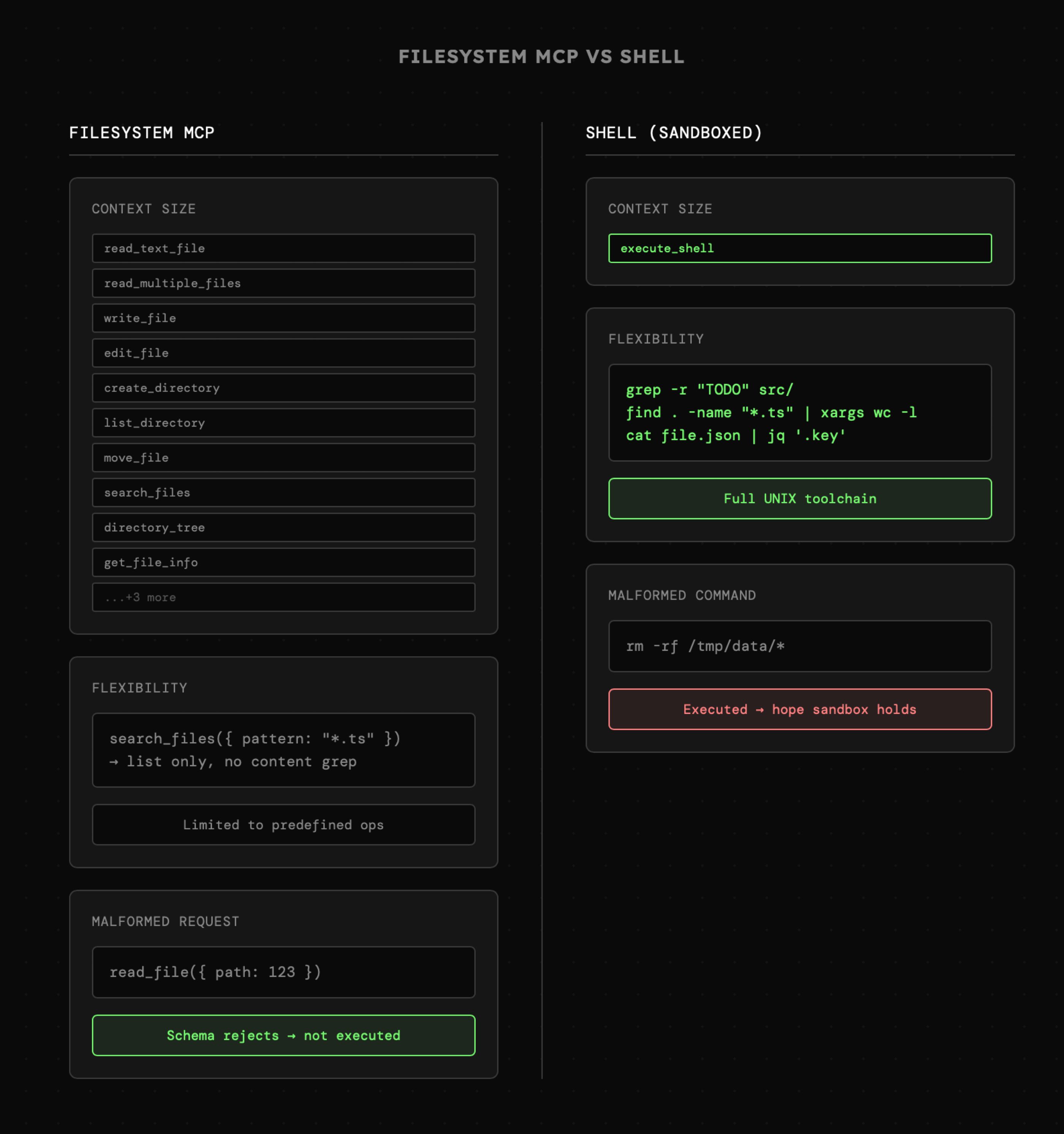Click the read_file path: 123 code box

pos(283,972)
